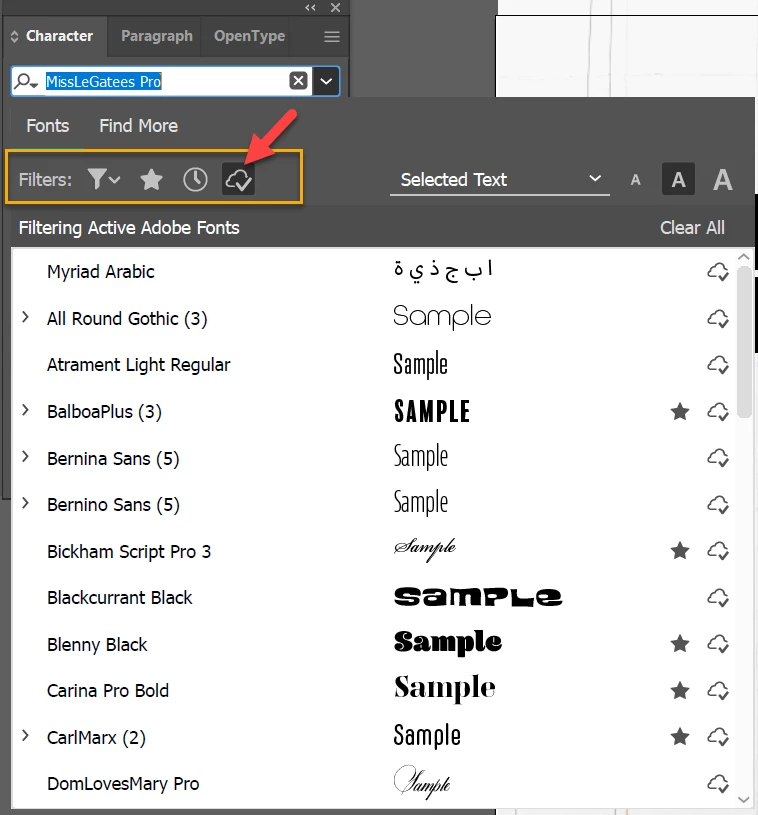Click the cloud icon for Bickham Script Pro 3
Viewport: 758px width, 815px height.
(x=718, y=550)
